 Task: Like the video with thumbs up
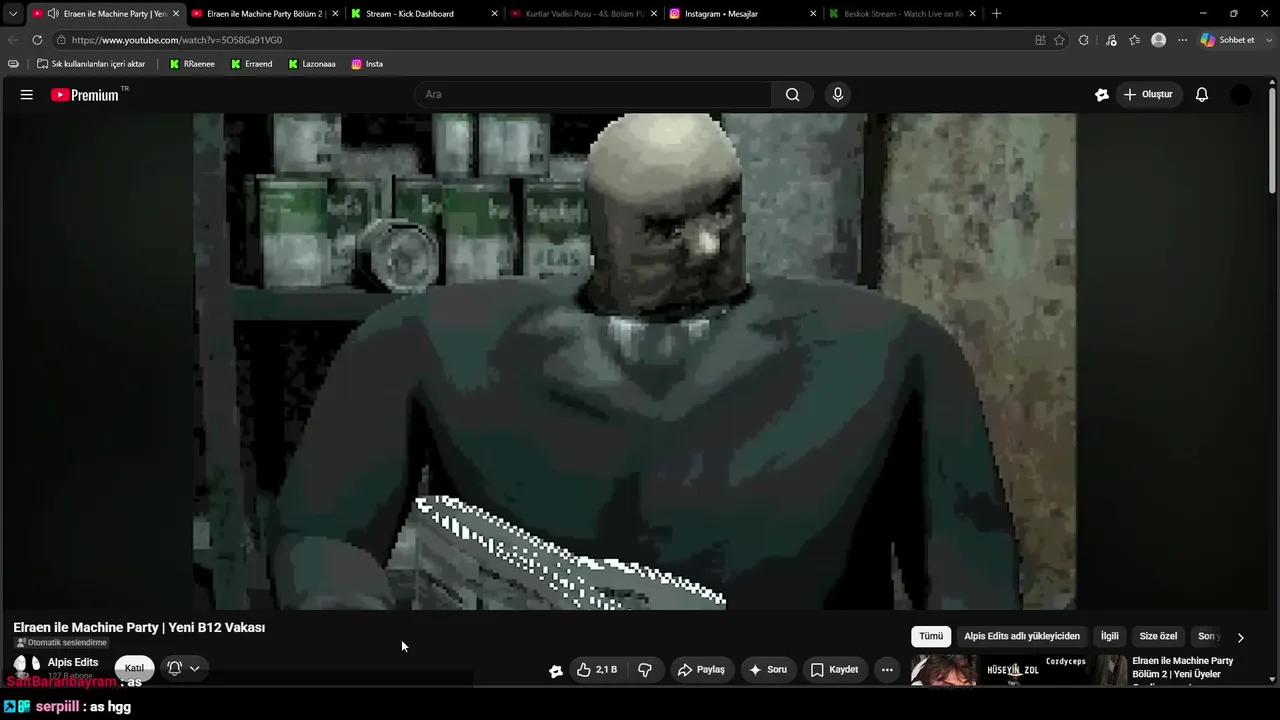pos(596,670)
